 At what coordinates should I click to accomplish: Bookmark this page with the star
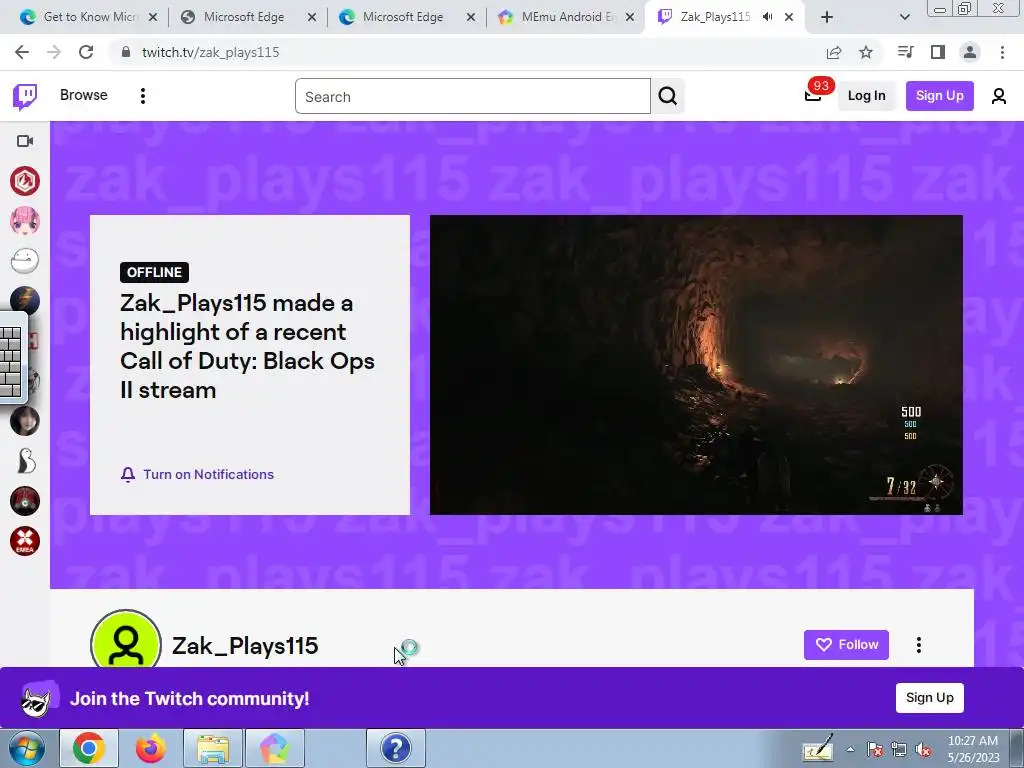click(866, 52)
